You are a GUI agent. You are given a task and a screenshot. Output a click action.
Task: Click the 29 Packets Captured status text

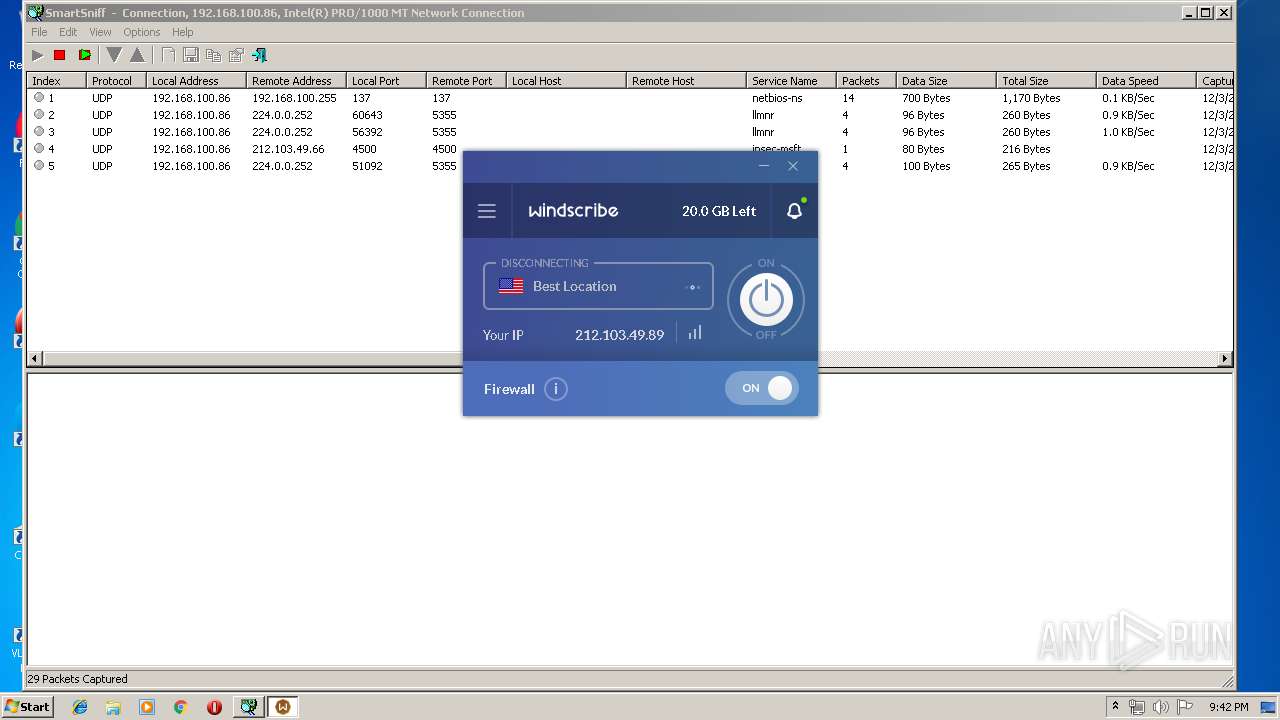pos(78,679)
